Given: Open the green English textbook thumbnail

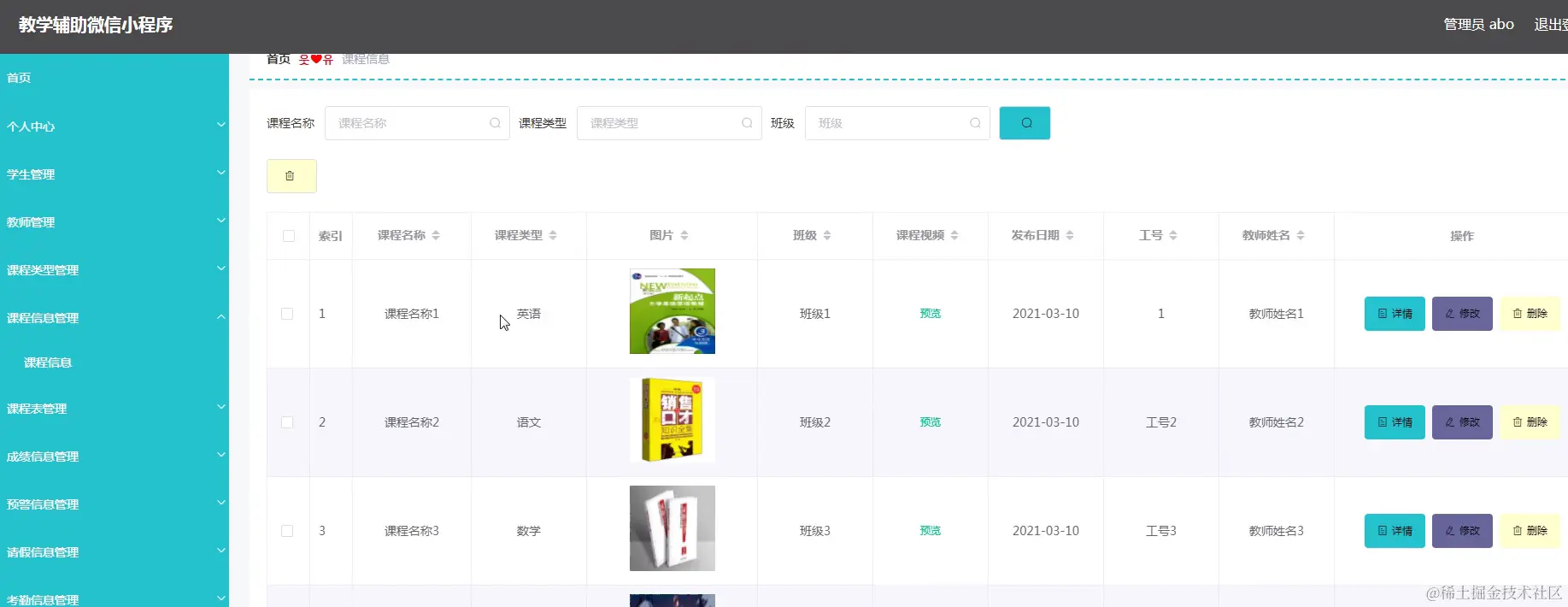Looking at the screenshot, I should pyautogui.click(x=672, y=311).
